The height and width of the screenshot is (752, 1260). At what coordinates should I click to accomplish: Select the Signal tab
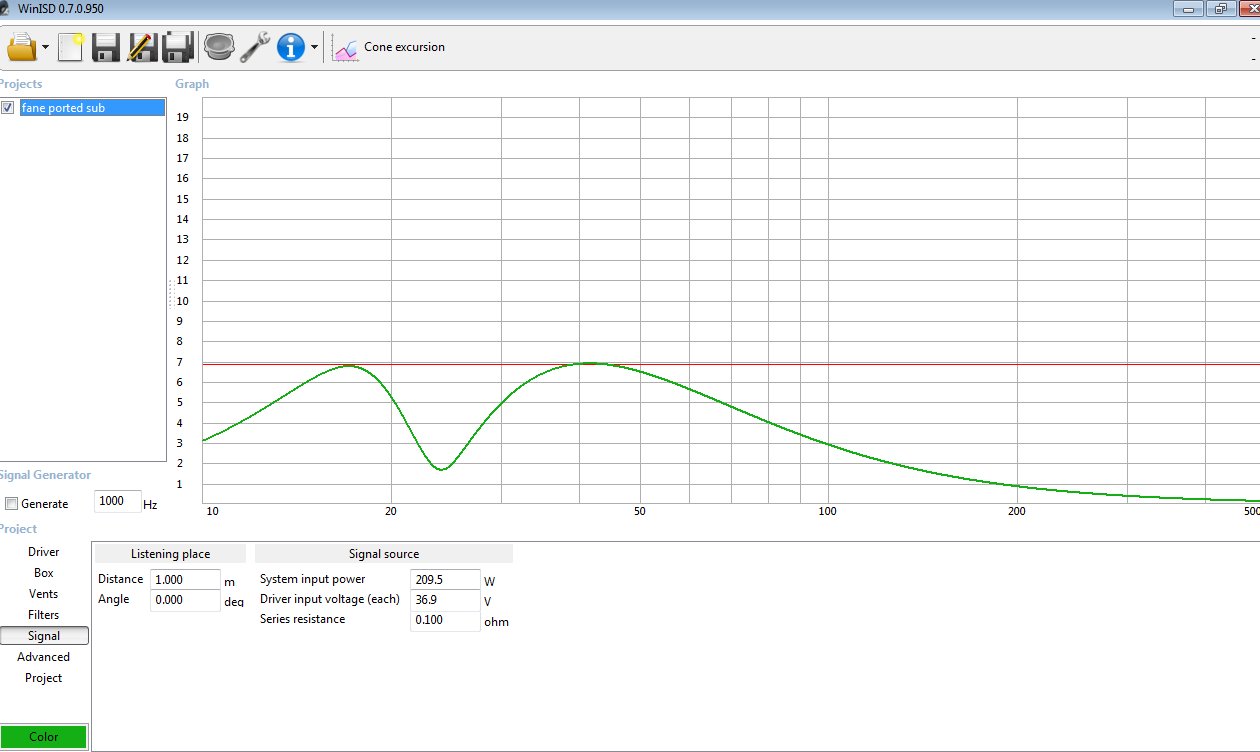click(x=44, y=636)
